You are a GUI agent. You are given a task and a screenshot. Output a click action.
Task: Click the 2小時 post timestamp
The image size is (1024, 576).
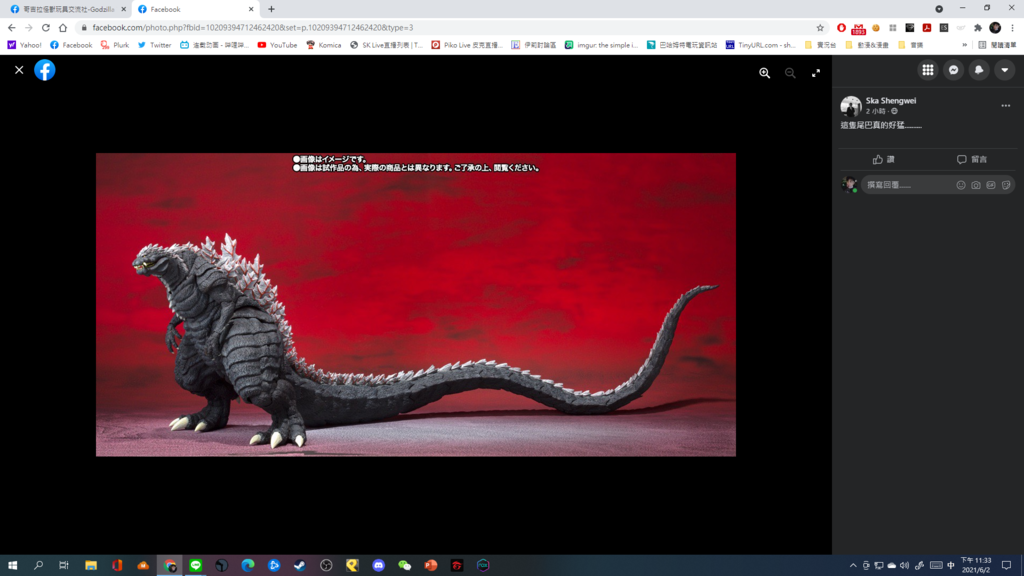coord(876,111)
